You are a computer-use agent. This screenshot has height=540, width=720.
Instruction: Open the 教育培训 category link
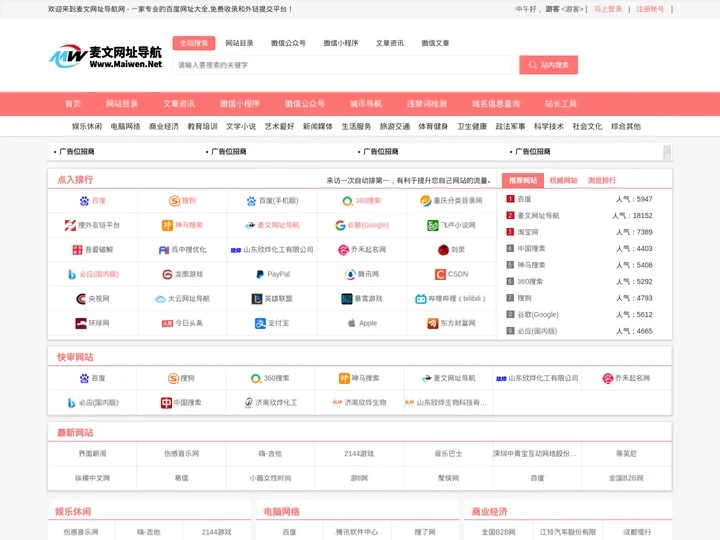tap(202, 126)
